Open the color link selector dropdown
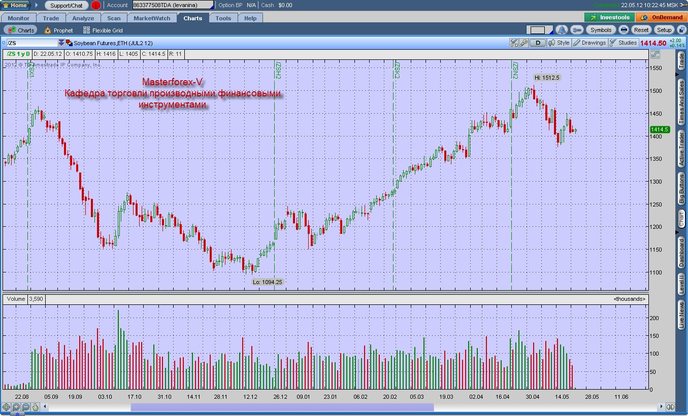Screen dimensions: 688x416 pos(539,30)
